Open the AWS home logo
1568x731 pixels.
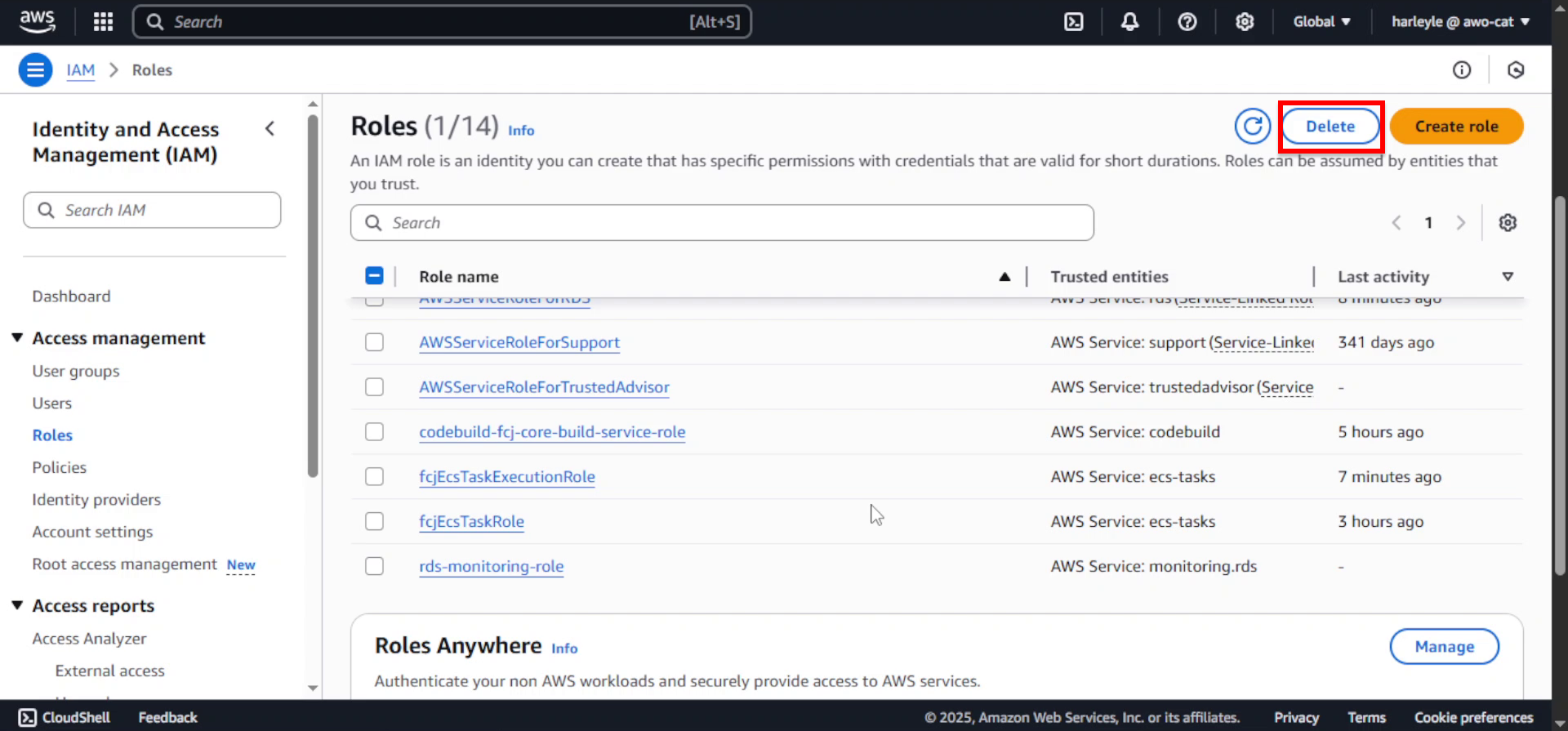click(x=37, y=21)
